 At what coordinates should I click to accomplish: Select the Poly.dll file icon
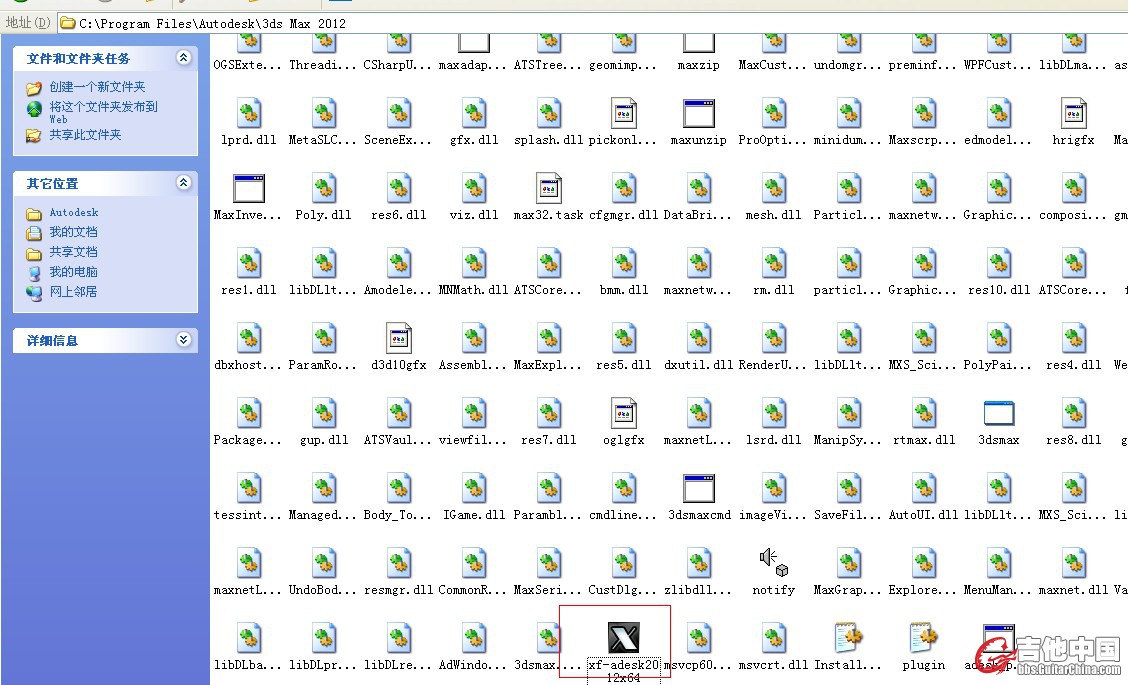point(324,189)
